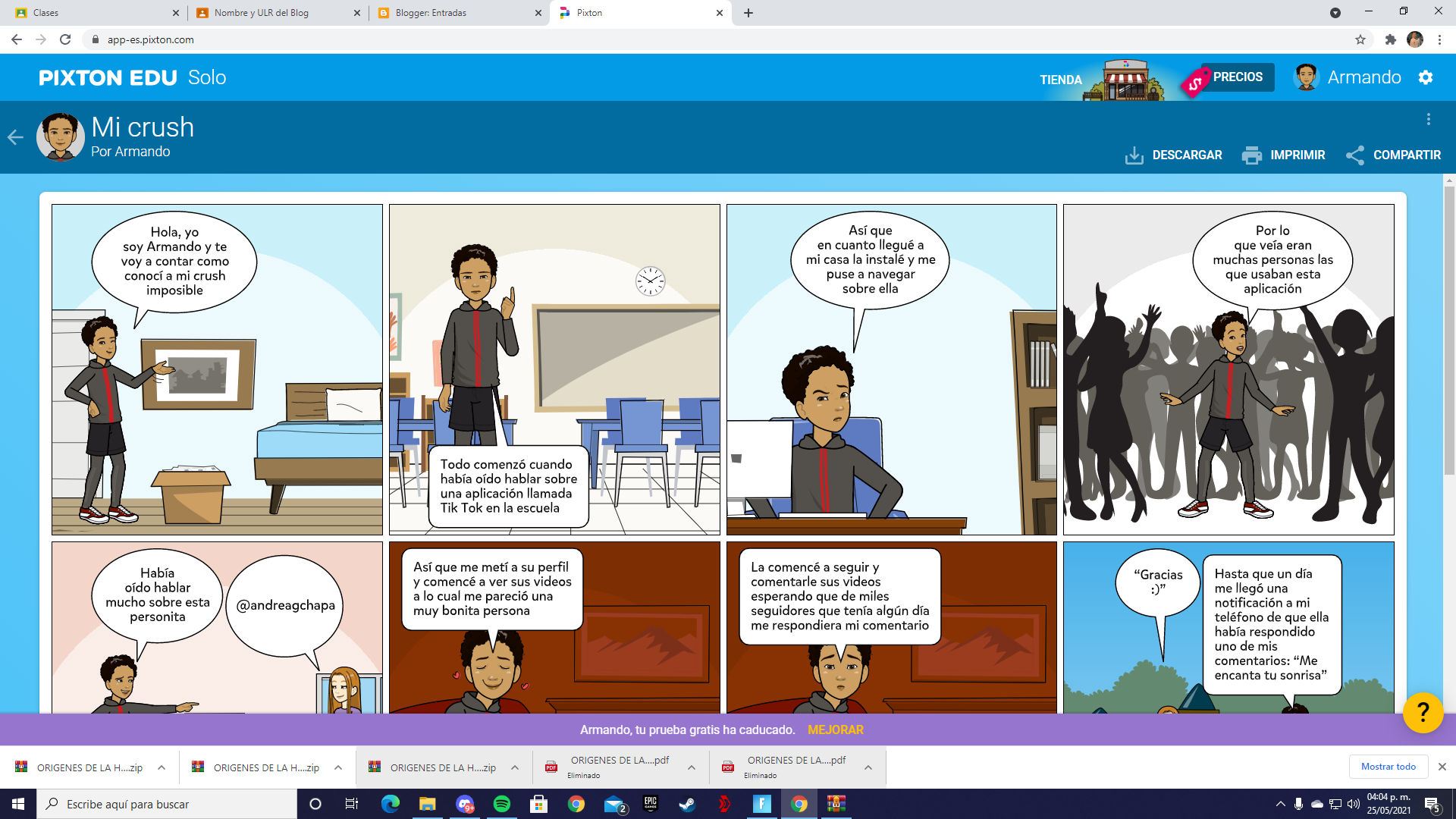This screenshot has height=819, width=1456.
Task: Bookmark this page with the star icon
Action: 1360,39
